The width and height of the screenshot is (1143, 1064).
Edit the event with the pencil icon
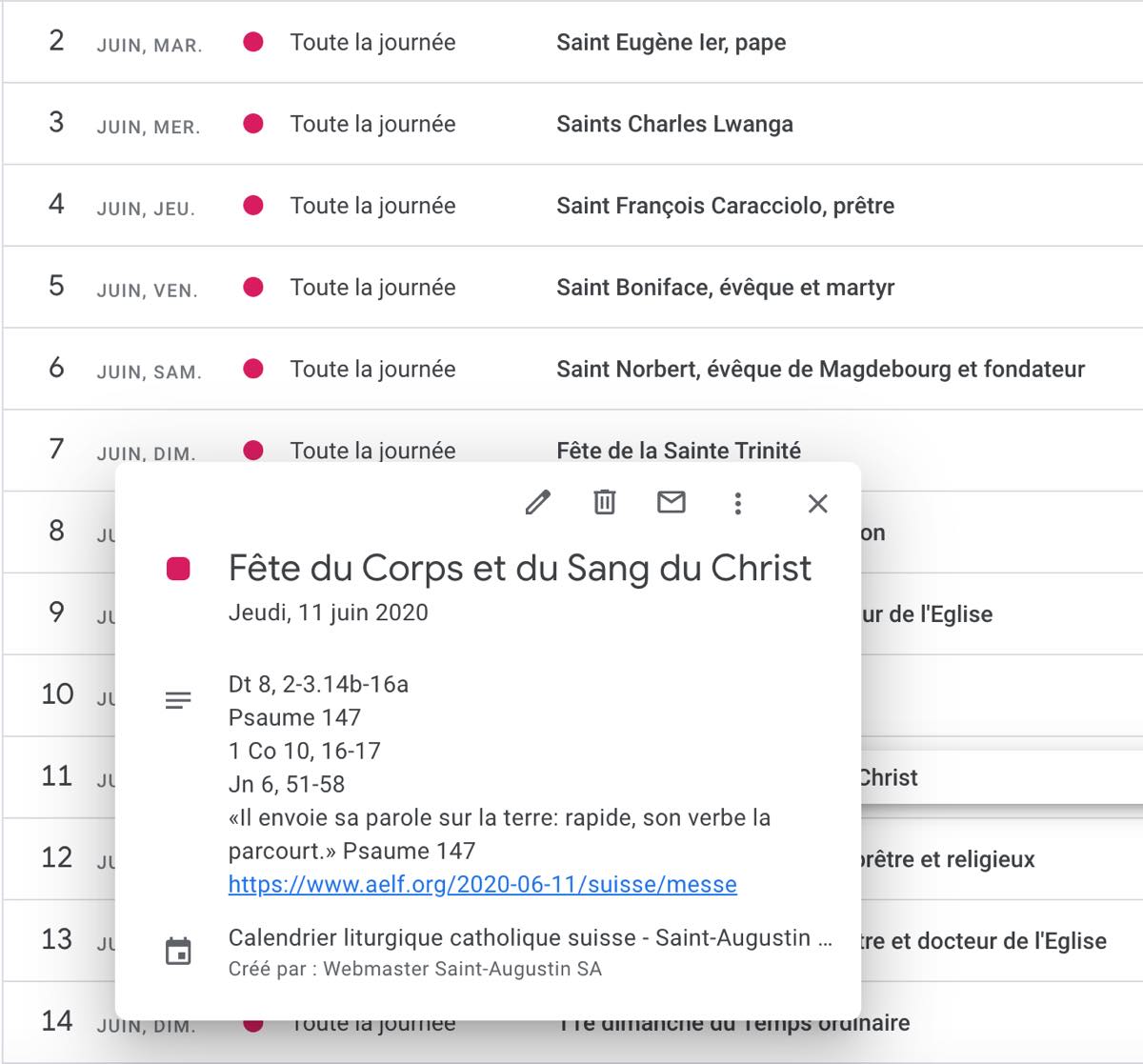click(x=538, y=502)
